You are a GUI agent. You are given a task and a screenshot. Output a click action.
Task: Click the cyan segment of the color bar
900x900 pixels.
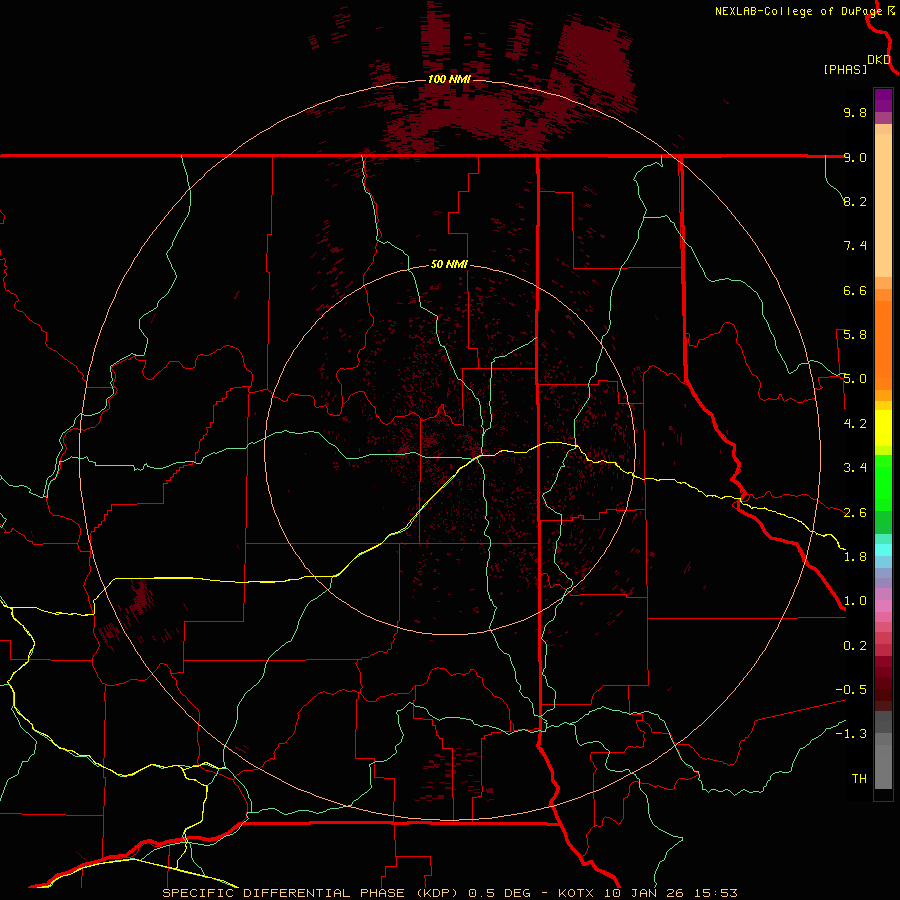pyautogui.click(x=883, y=550)
